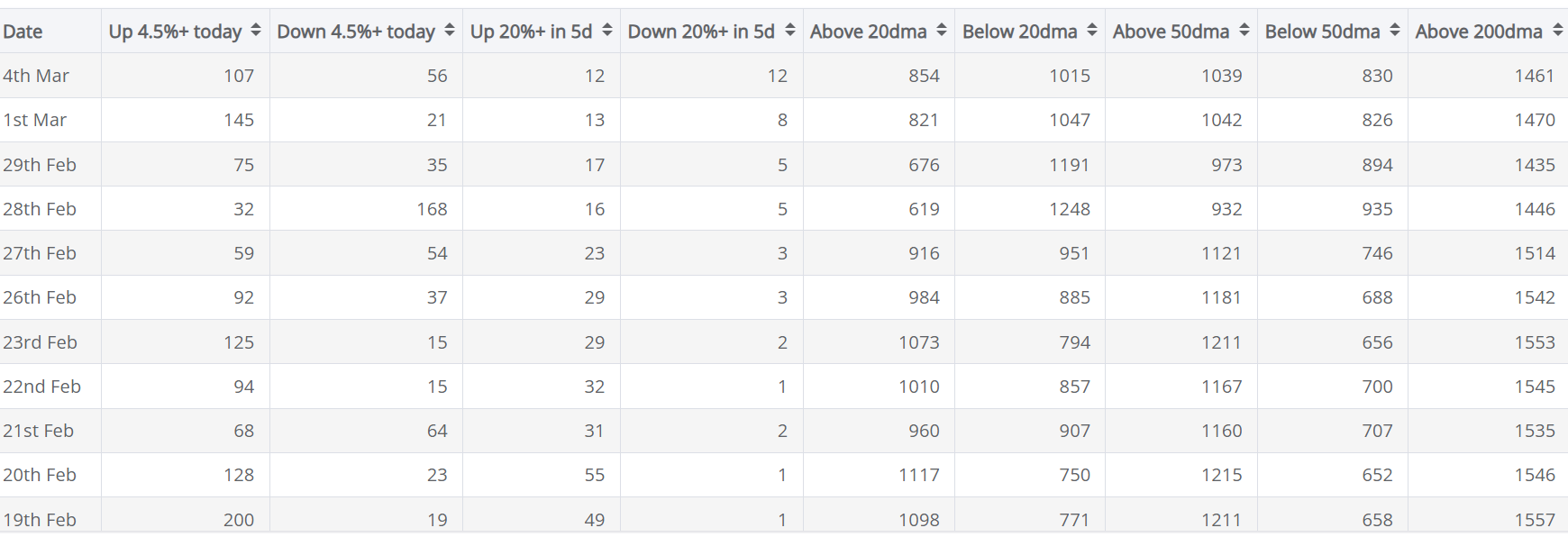
Task: Click the 28th Feb row label
Action: click(40, 209)
